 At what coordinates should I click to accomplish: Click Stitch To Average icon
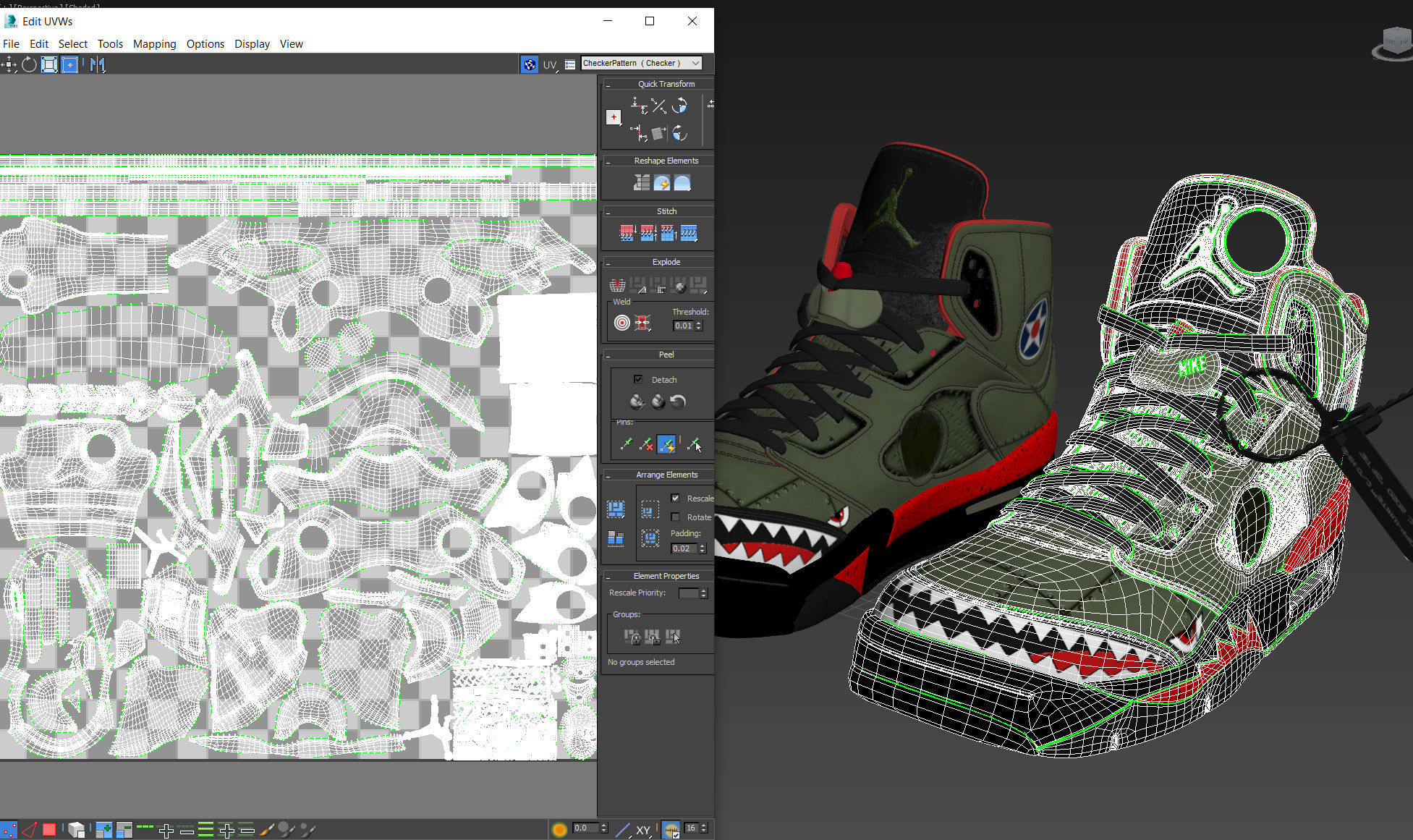pyautogui.click(x=647, y=233)
